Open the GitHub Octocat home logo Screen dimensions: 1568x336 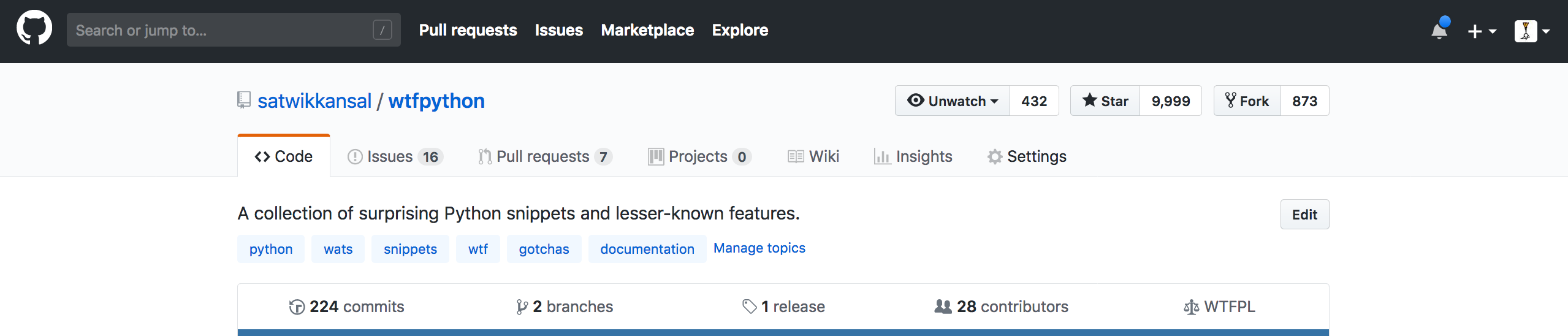(34, 28)
